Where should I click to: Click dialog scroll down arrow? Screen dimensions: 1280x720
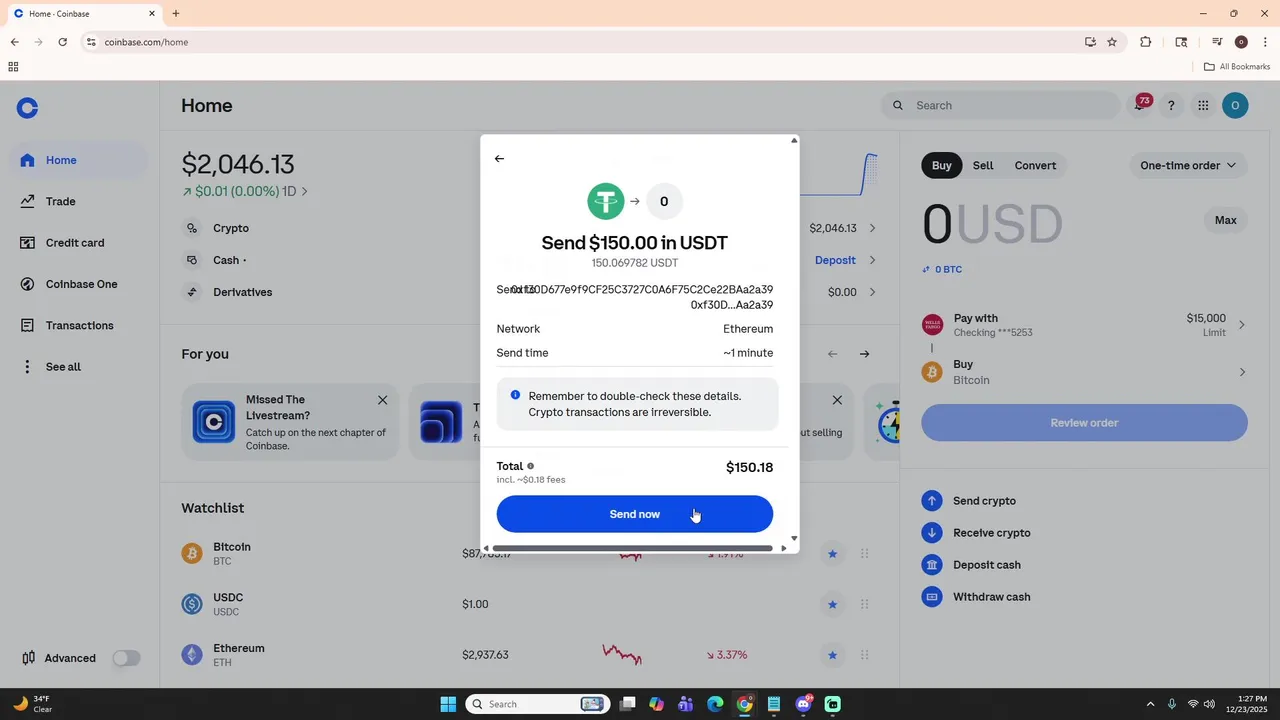click(x=794, y=538)
